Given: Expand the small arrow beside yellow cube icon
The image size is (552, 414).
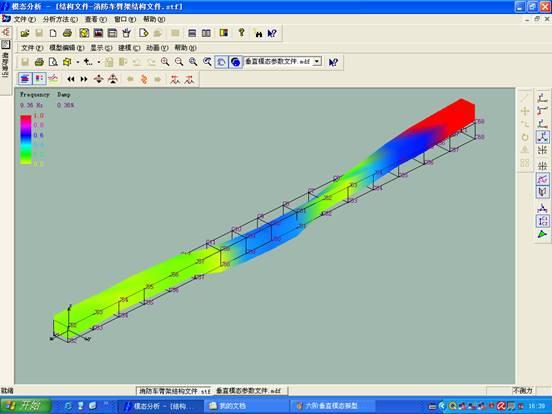Looking at the screenshot, I should (77, 62).
